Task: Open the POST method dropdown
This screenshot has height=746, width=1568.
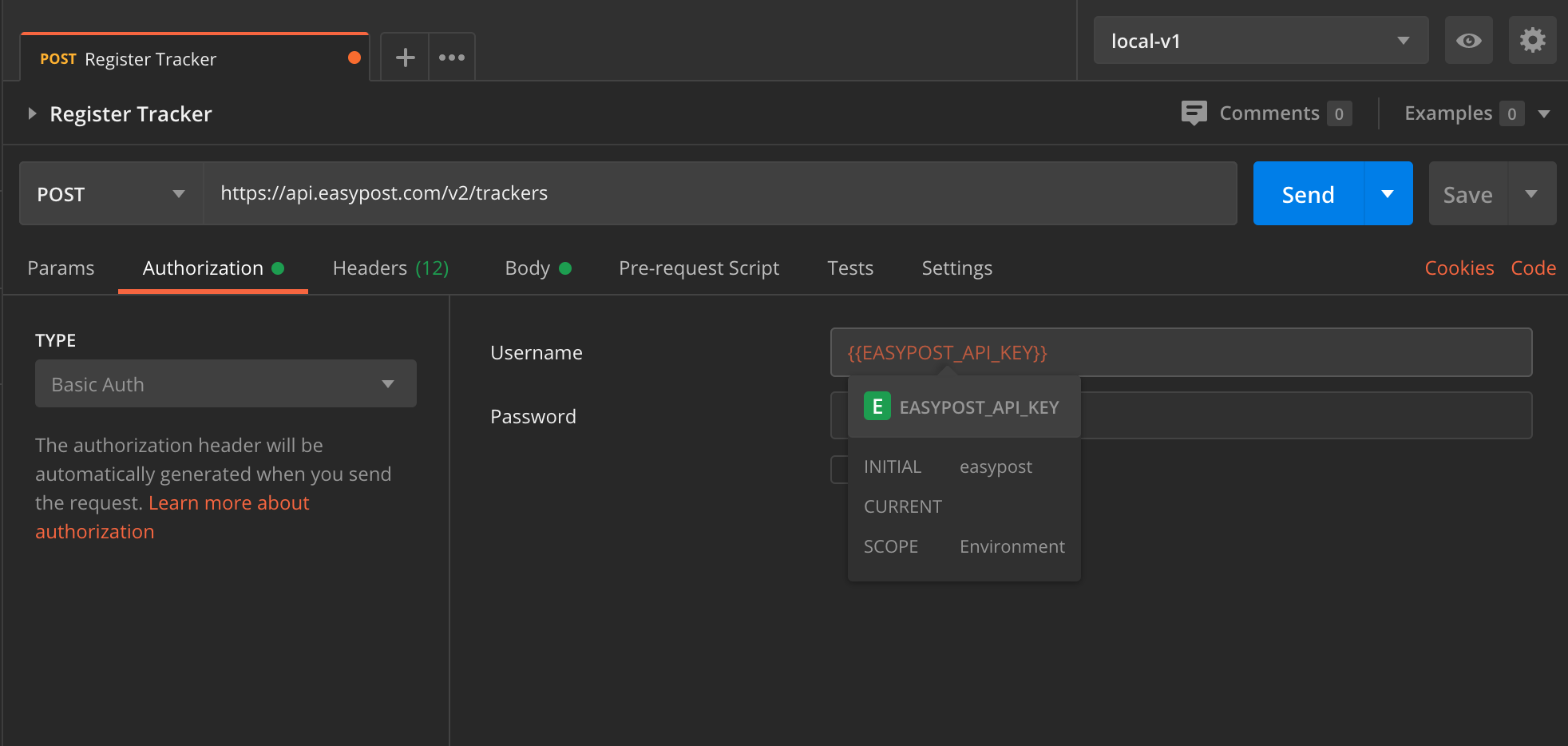Action: (109, 193)
